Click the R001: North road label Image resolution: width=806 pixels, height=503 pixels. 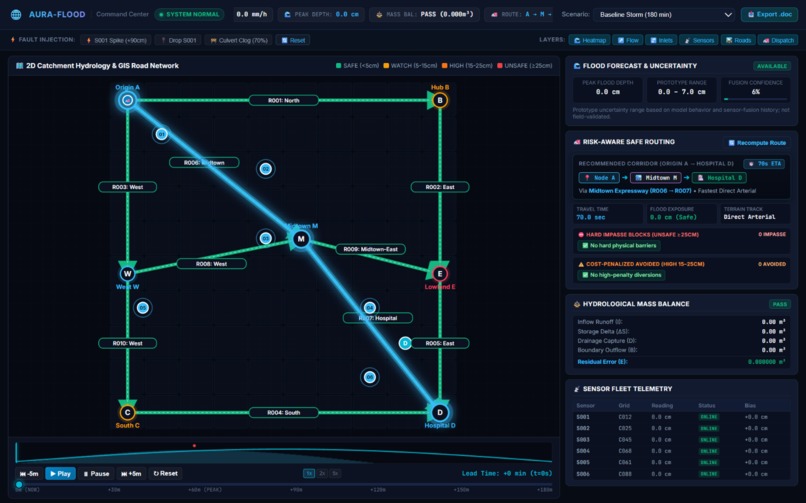point(283,100)
